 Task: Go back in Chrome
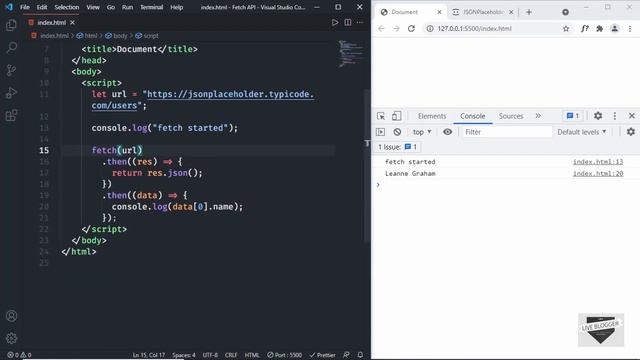click(x=381, y=29)
